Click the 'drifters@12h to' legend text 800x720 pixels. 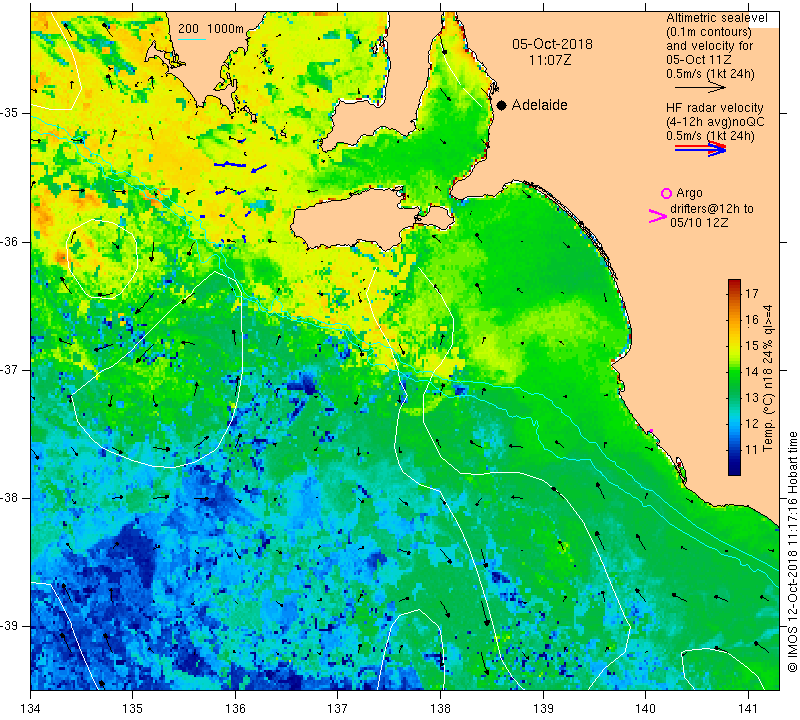point(712,209)
